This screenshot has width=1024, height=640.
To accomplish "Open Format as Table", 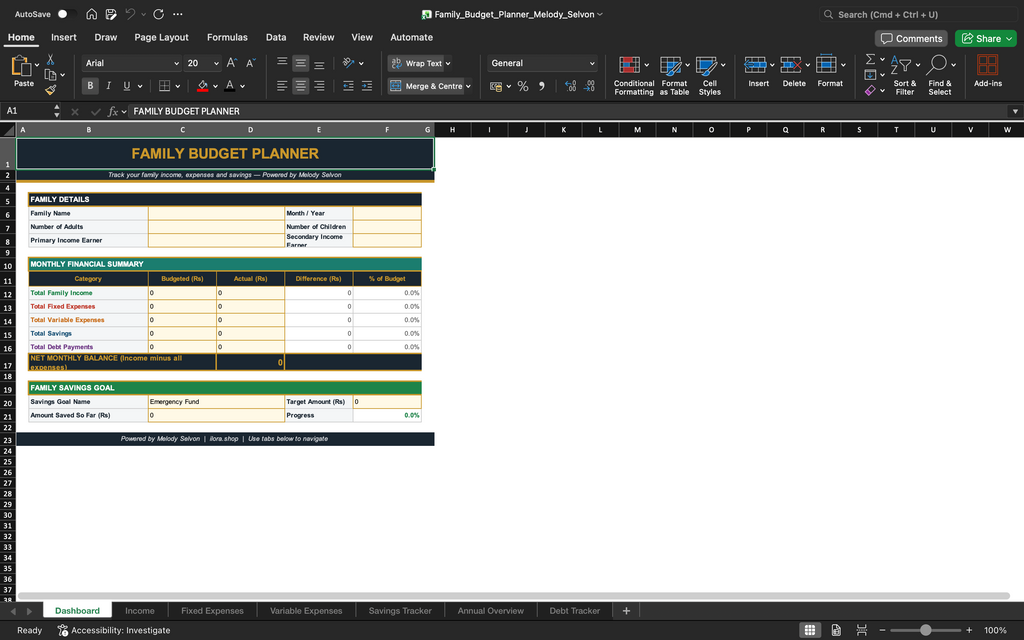I will (674, 76).
